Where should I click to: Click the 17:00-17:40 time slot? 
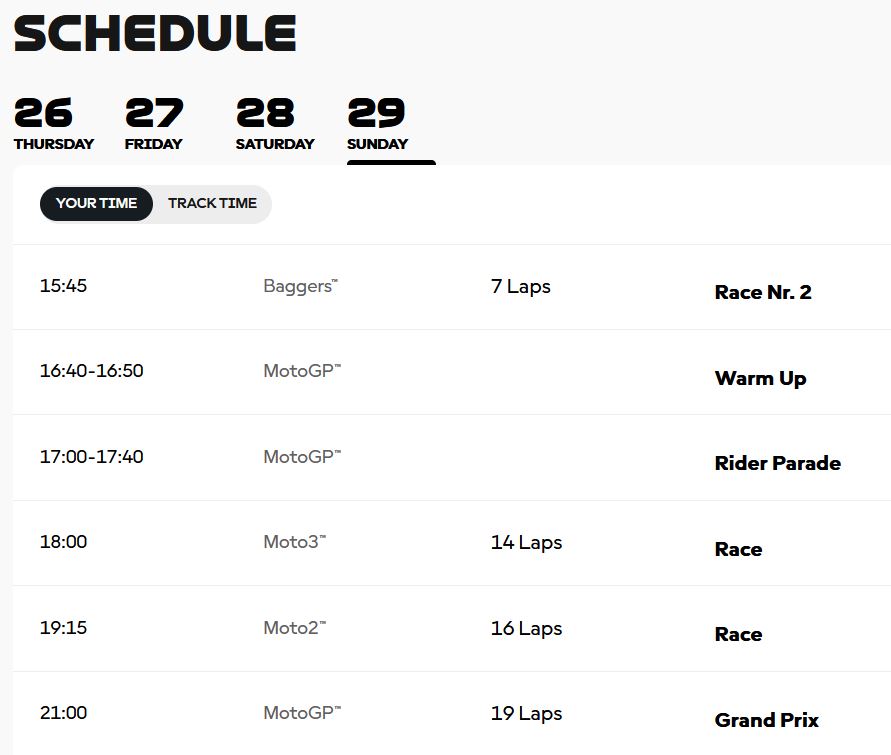(x=91, y=457)
